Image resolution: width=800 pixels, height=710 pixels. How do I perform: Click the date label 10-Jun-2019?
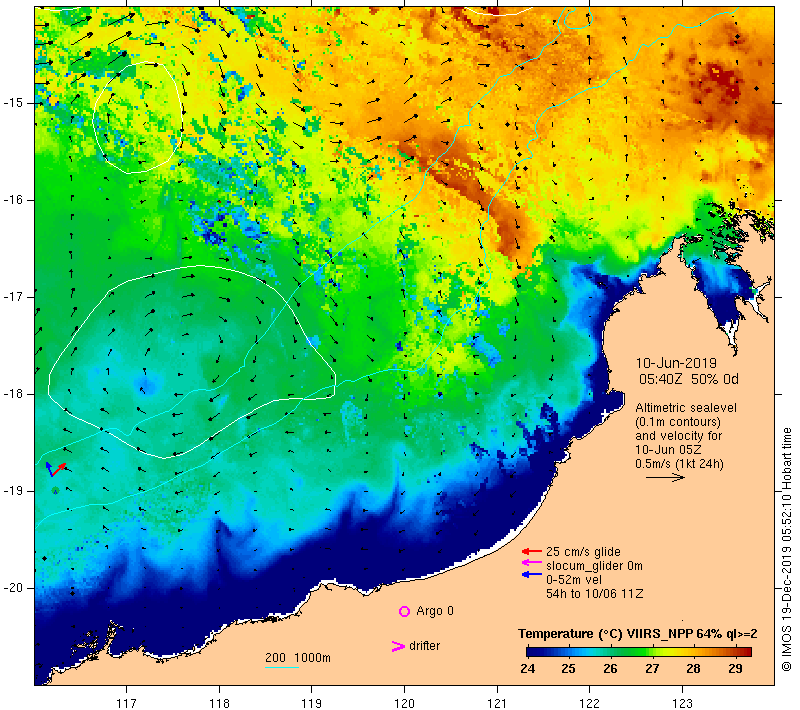click(676, 363)
